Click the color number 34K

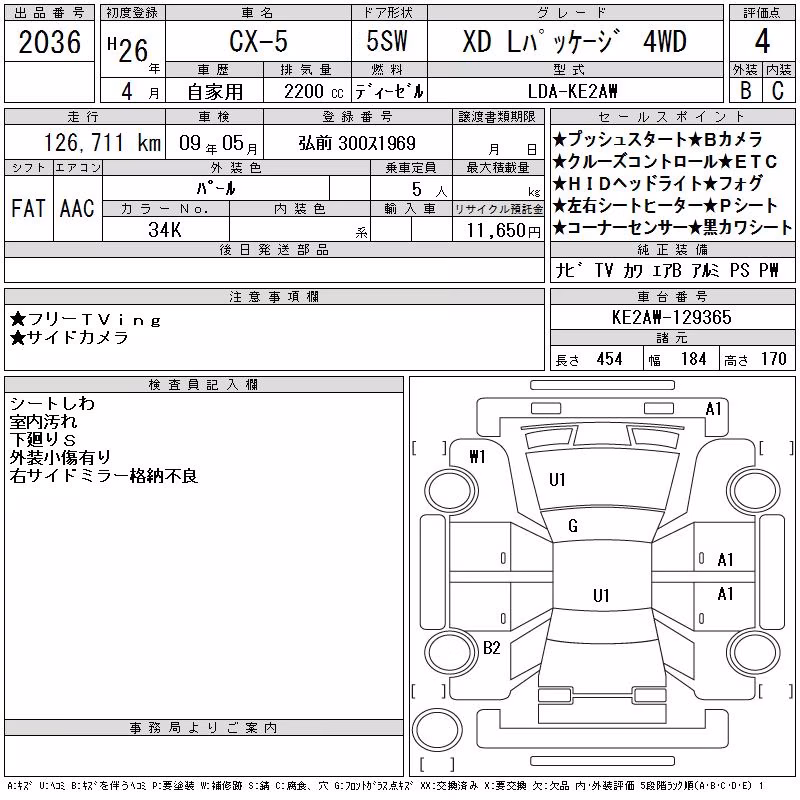165,230
